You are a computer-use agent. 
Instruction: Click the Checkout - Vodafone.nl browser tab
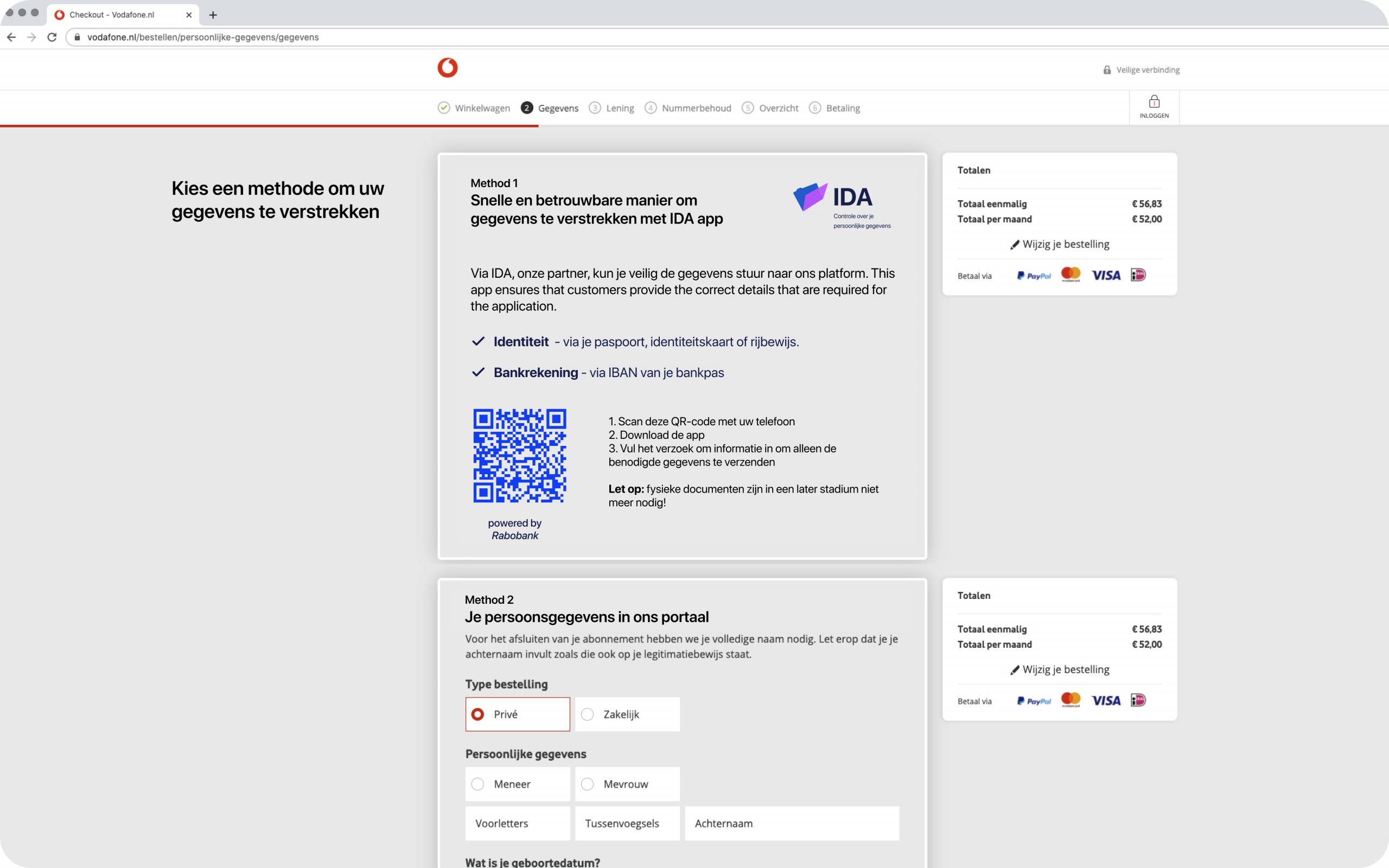[123, 15]
